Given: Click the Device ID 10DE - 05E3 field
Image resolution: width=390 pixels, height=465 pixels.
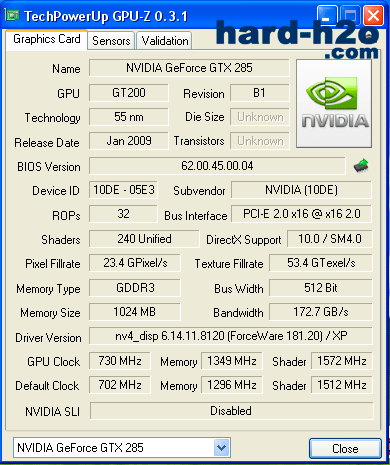Looking at the screenshot, I should (x=123, y=190).
